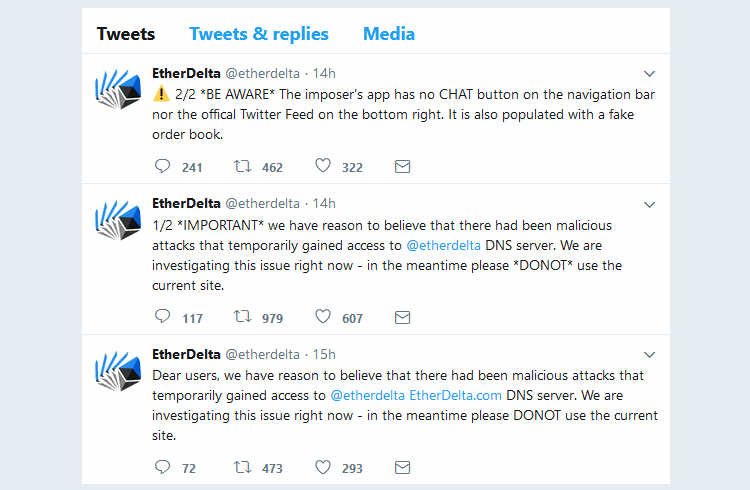Like the 1/2 IMPORTANT tweet
Viewport: 750px width, 490px height.
coord(323,317)
